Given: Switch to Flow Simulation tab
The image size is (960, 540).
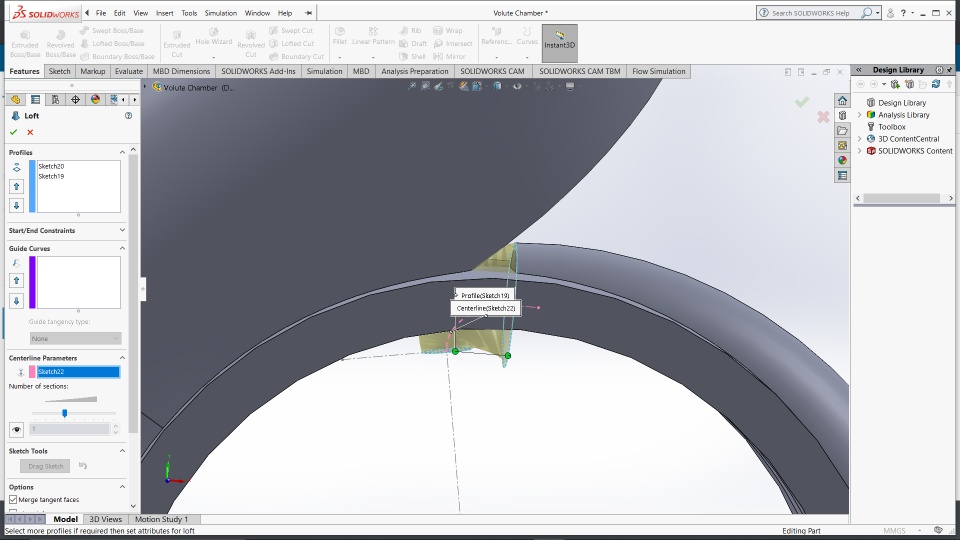Looking at the screenshot, I should (x=658, y=71).
